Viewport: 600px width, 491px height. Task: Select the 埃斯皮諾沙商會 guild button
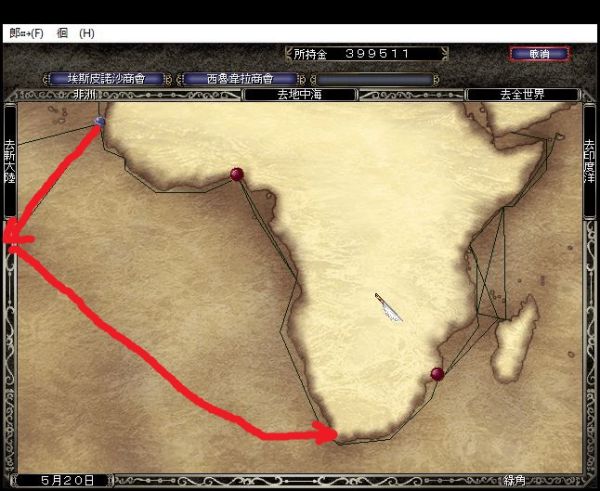(x=107, y=78)
